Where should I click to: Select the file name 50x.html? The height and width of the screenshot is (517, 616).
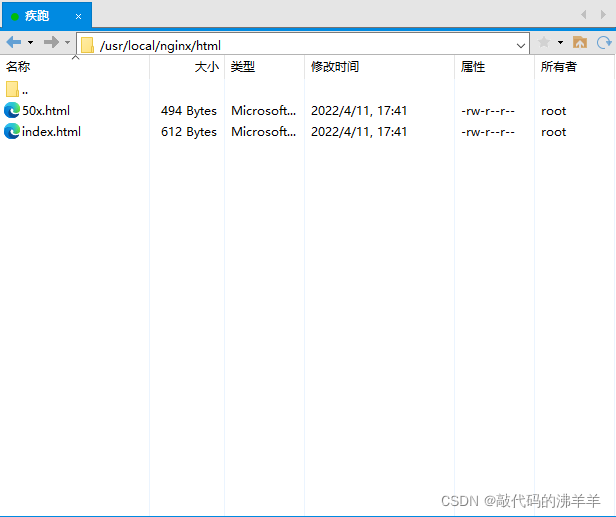point(46,111)
